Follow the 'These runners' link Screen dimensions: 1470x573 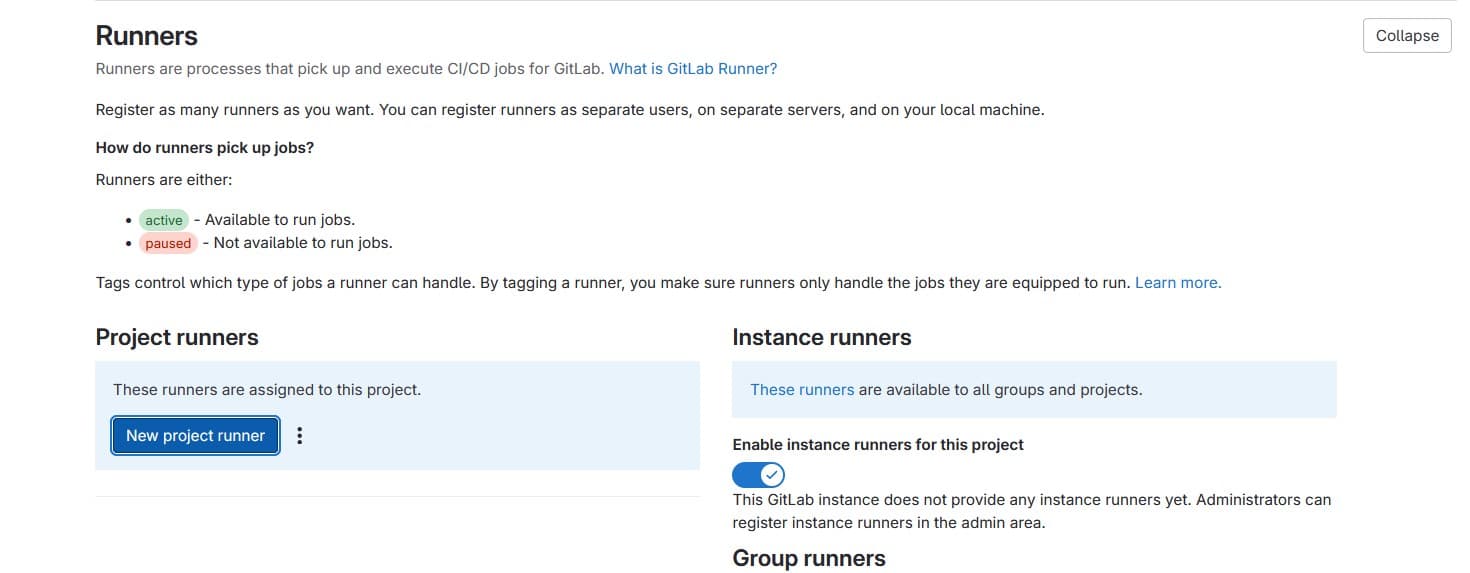tap(802, 390)
